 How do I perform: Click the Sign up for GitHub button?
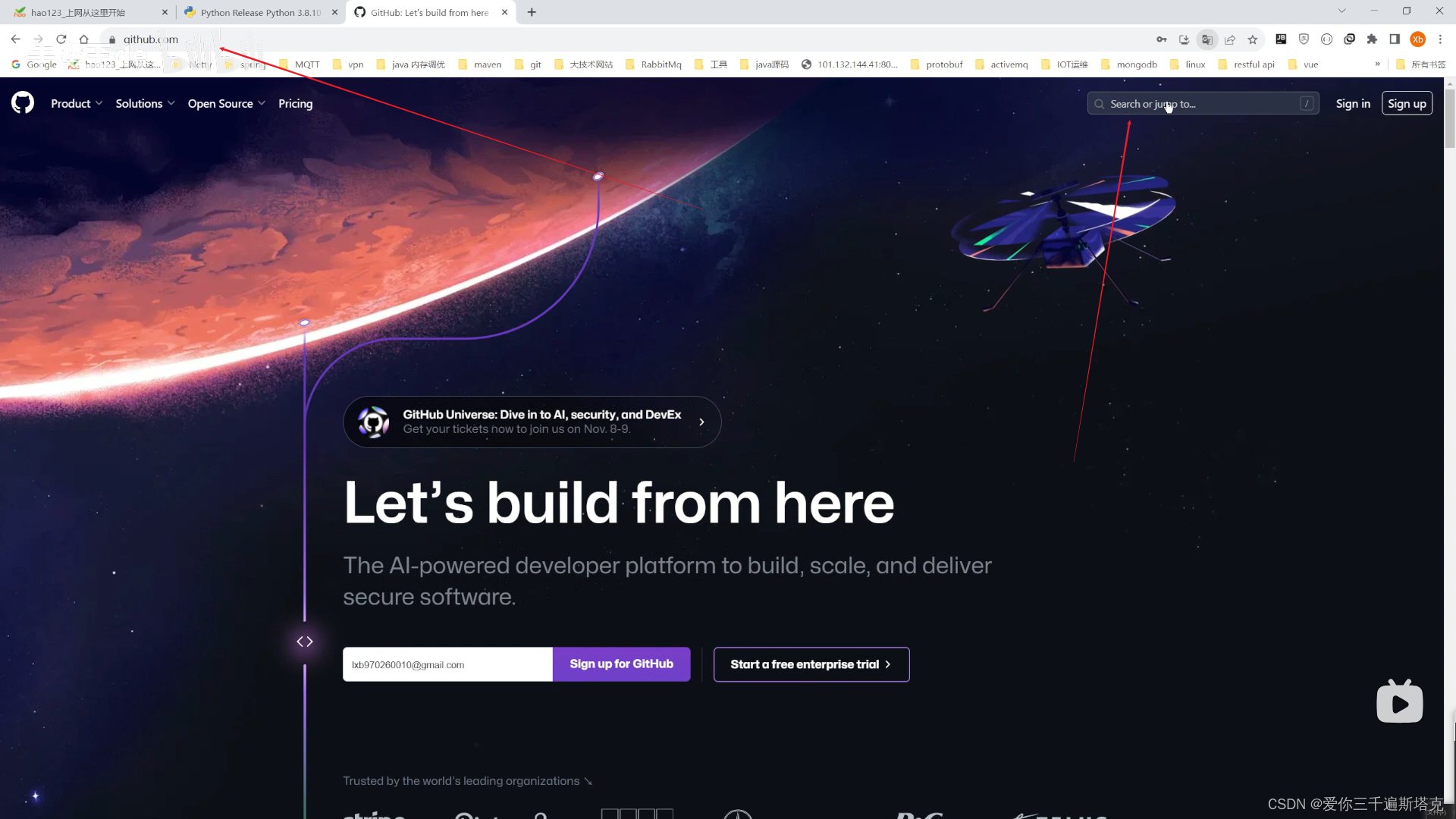[622, 664]
